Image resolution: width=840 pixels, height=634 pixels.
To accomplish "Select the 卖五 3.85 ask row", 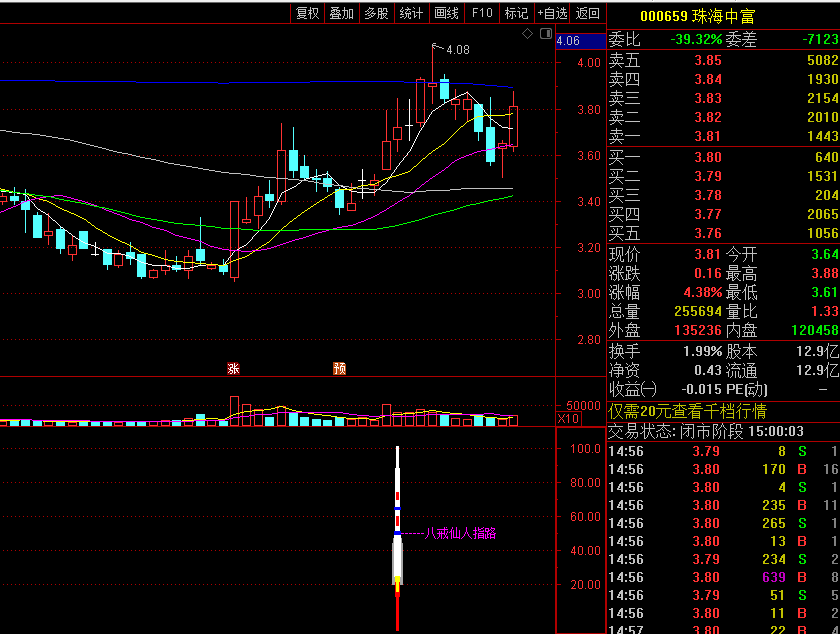I will (x=723, y=60).
